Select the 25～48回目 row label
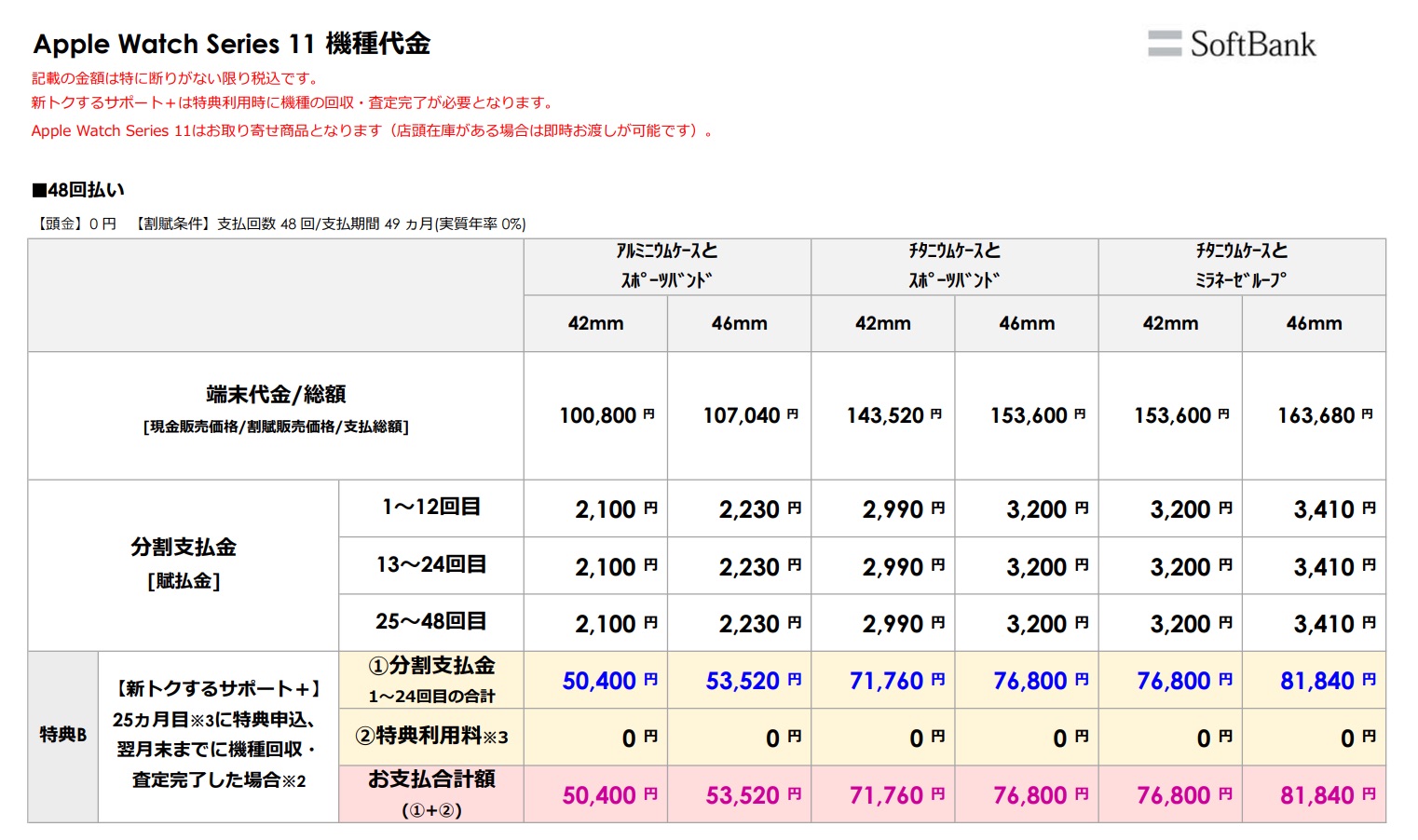Screen dimensions: 1418x840 (x=430, y=621)
